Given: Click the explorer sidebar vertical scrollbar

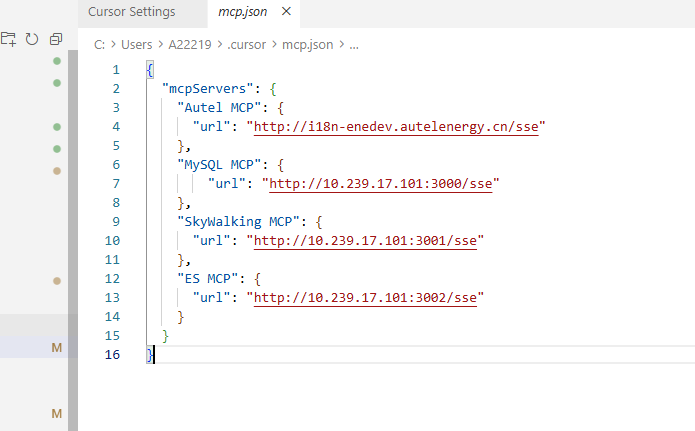Looking at the screenshot, I should pyautogui.click(x=73, y=239).
